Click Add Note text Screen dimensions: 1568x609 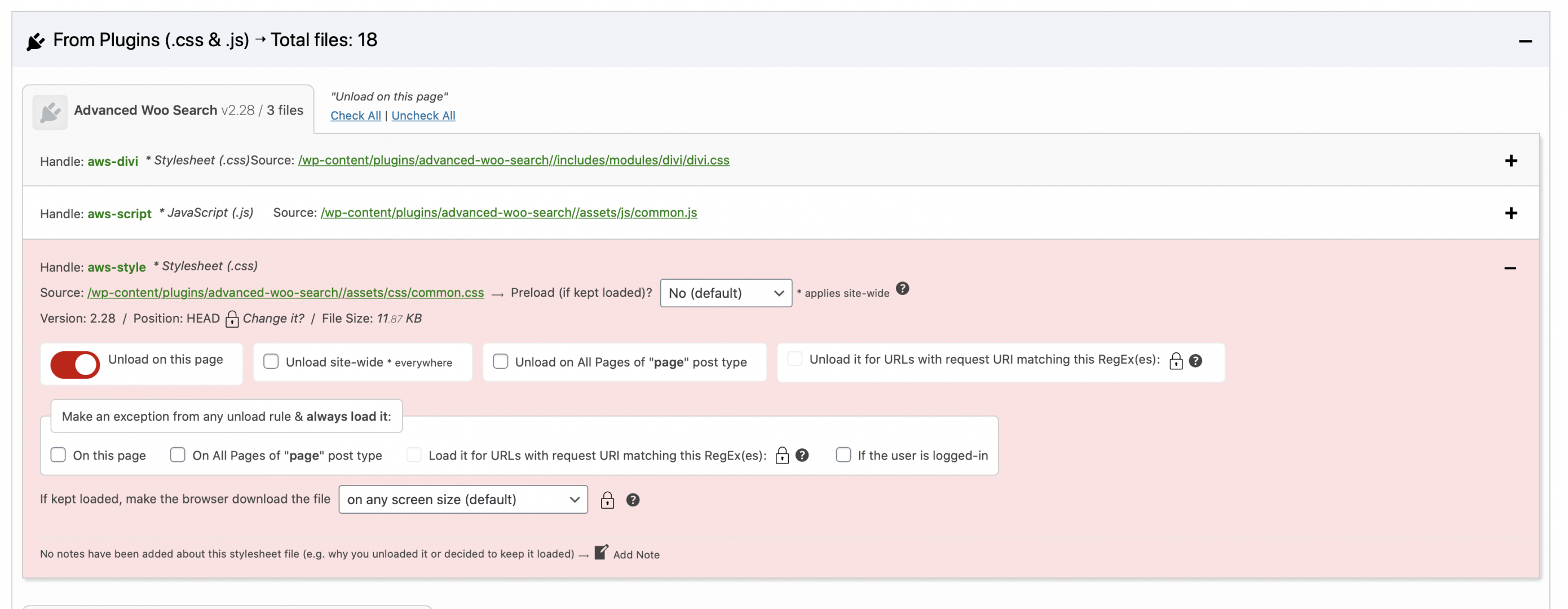pos(636,555)
